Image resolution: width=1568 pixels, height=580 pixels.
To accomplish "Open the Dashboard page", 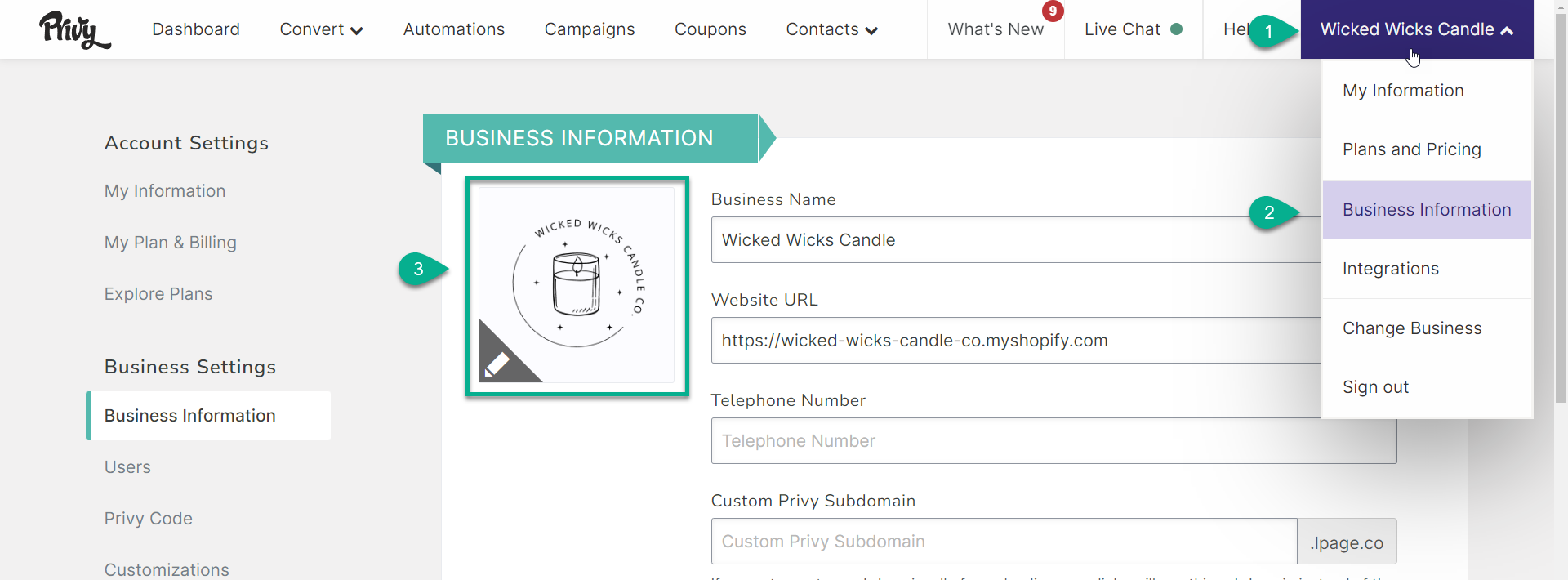I will click(x=196, y=29).
